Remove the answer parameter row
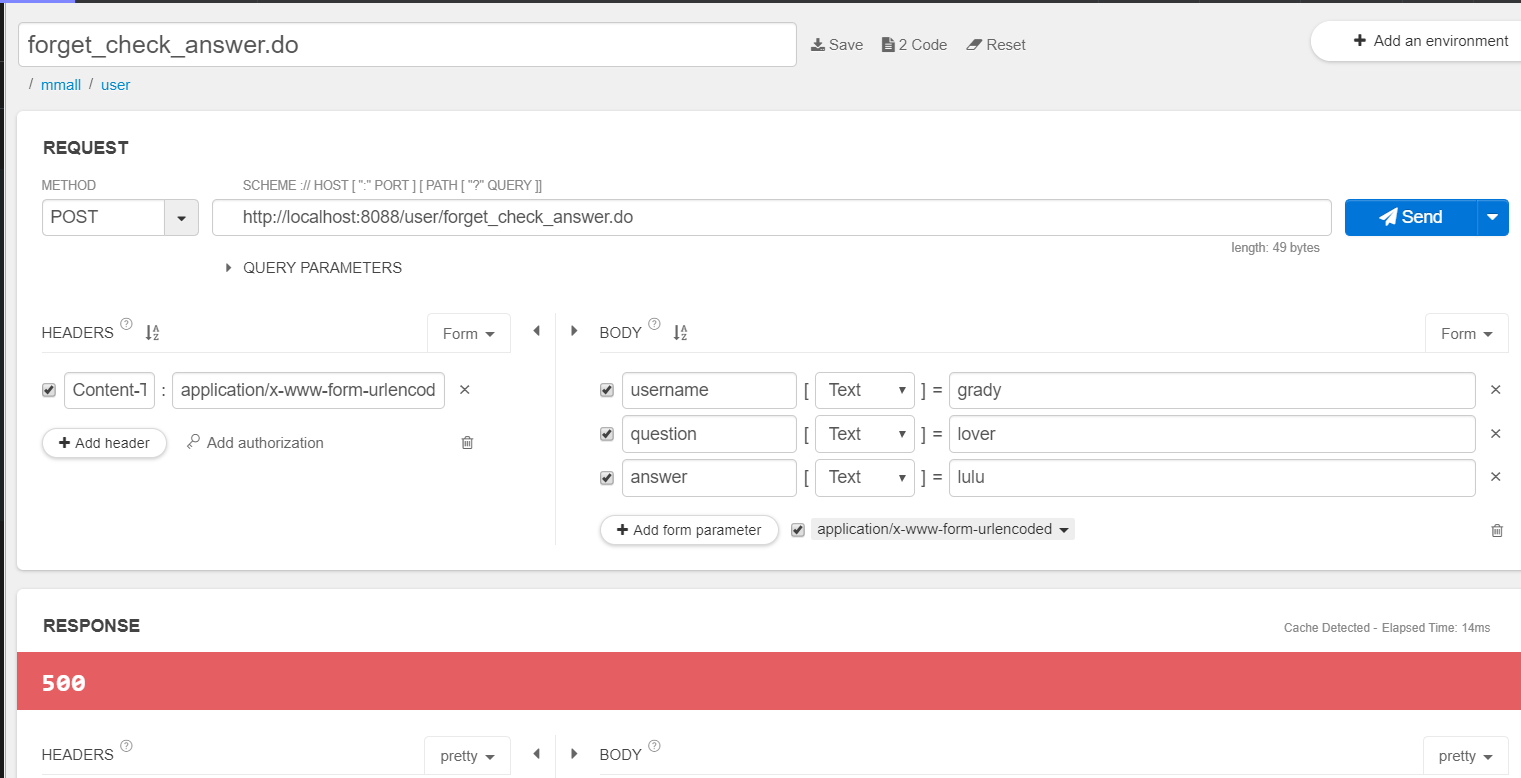 (x=1496, y=477)
